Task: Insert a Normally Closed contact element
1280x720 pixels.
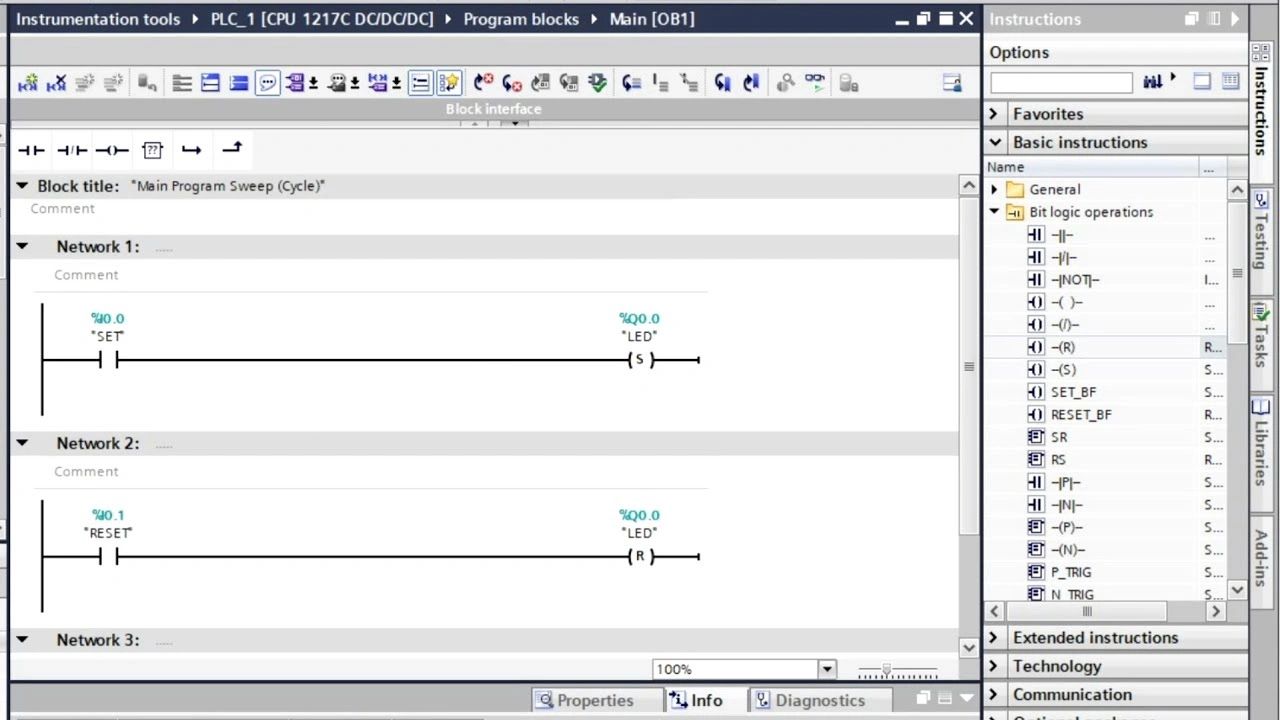Action: [x=70, y=150]
